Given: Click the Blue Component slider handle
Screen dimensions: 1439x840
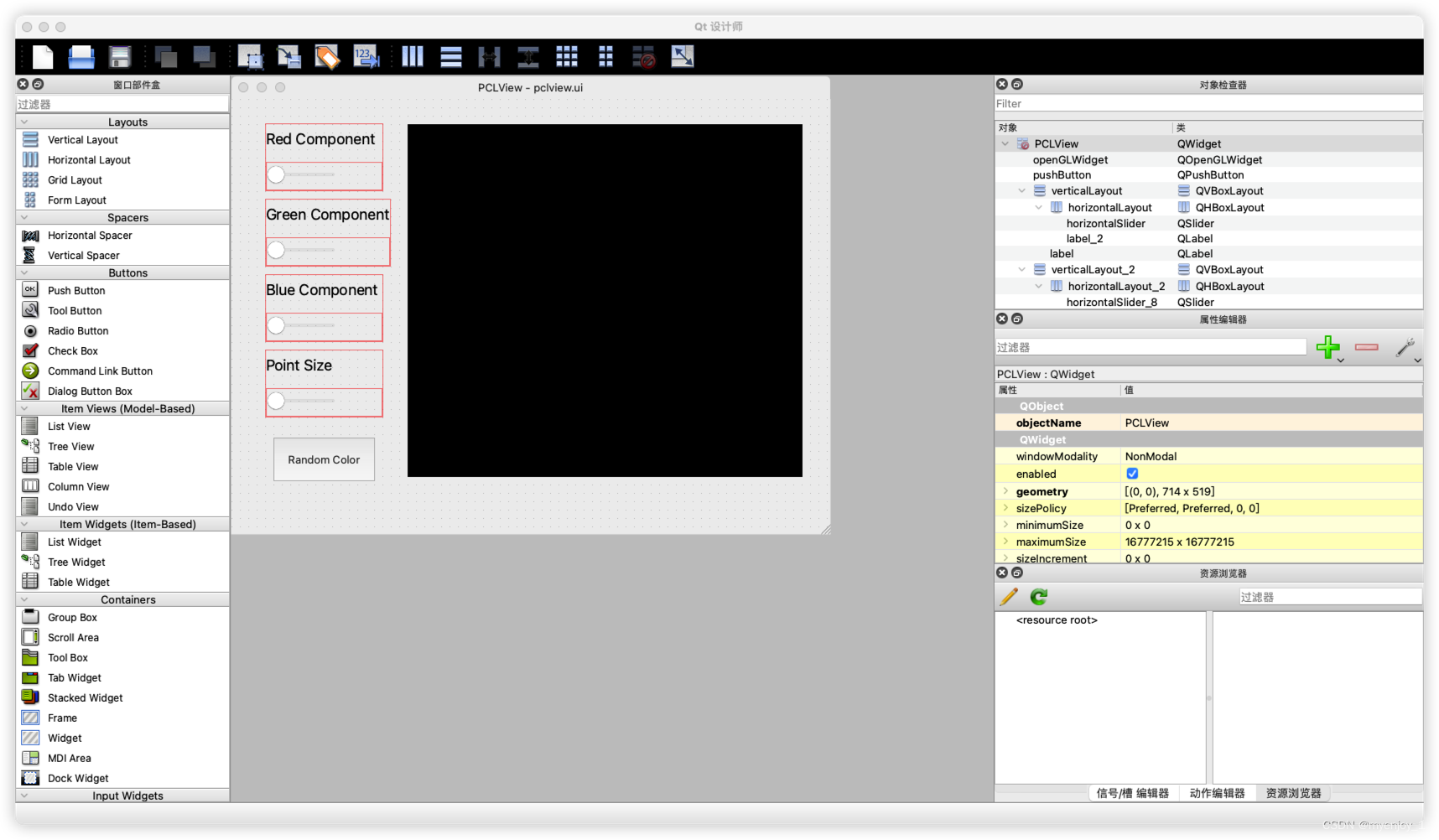Looking at the screenshot, I should point(276,325).
